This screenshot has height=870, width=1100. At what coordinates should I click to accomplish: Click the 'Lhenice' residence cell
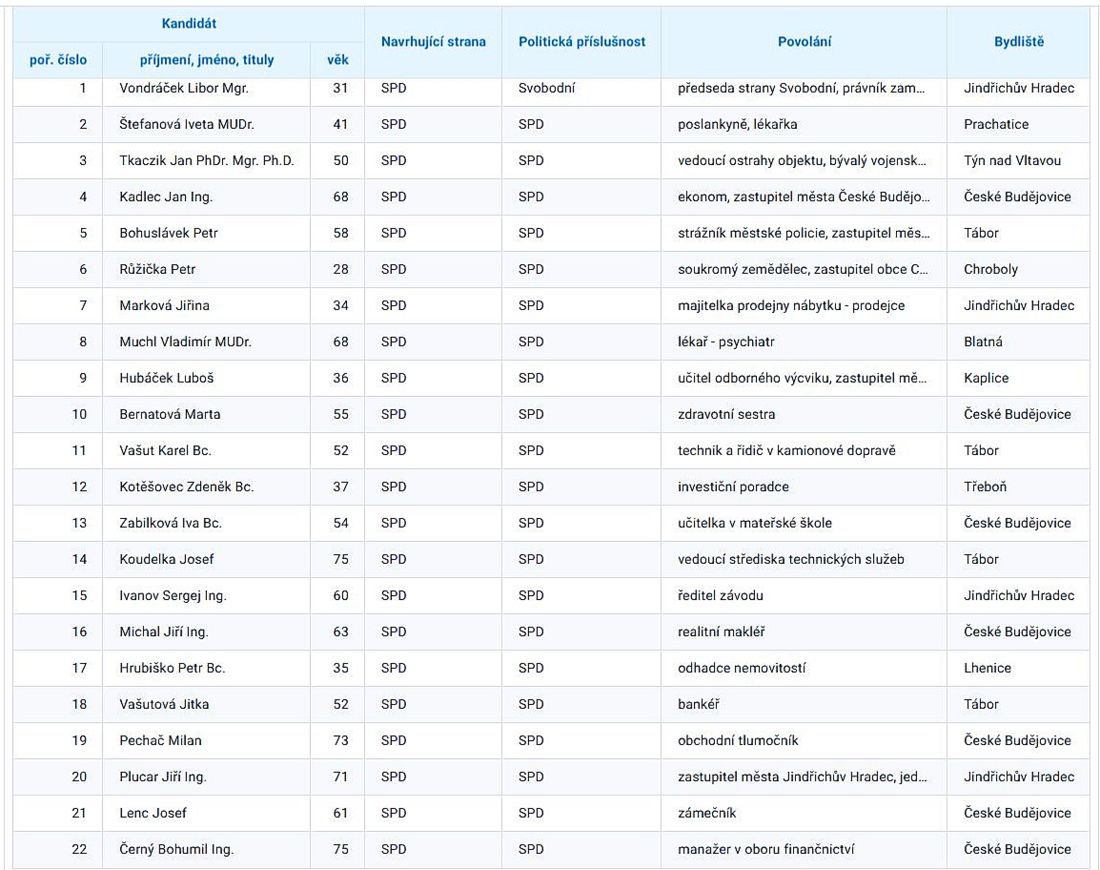(987, 668)
